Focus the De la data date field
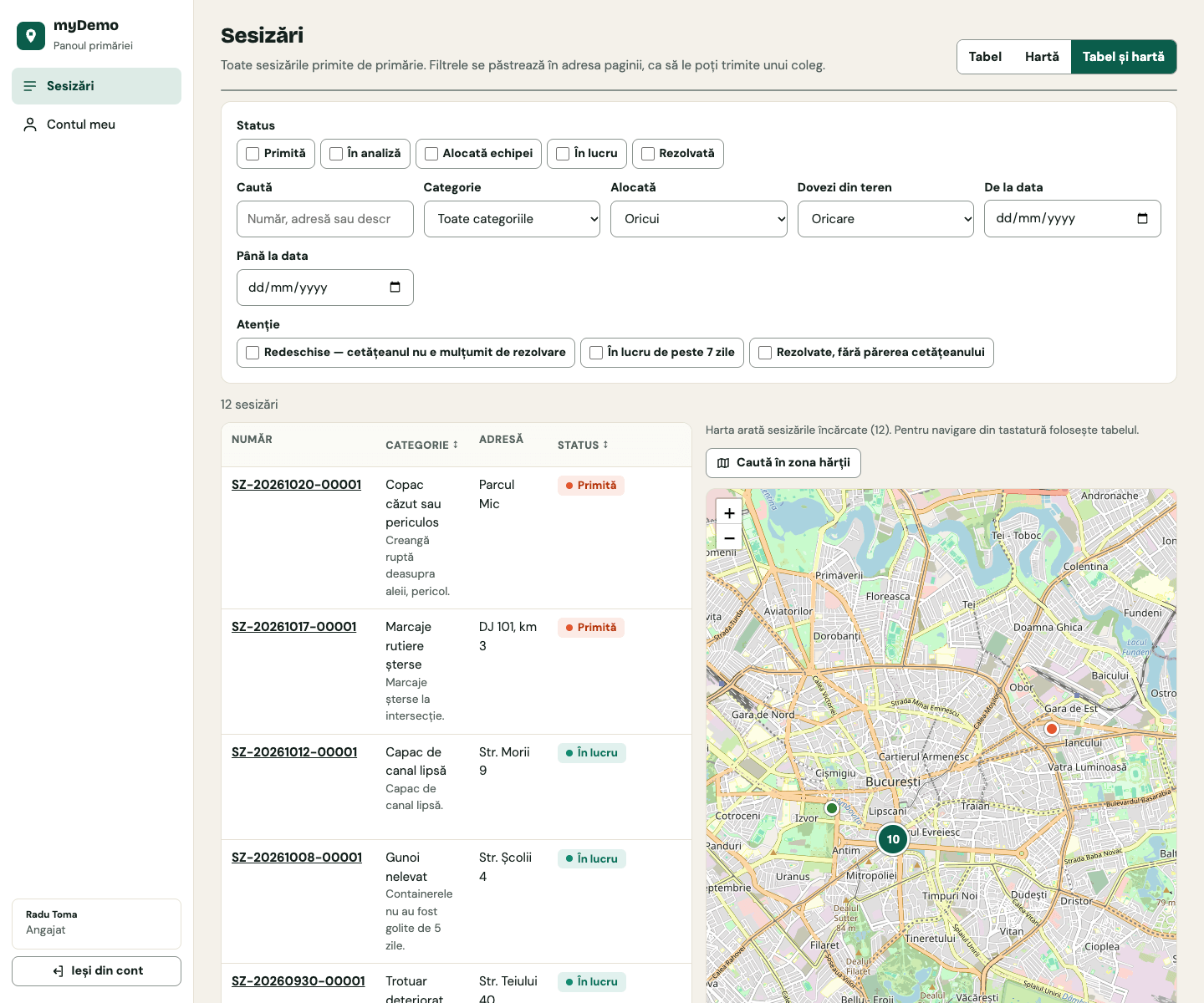The image size is (1204, 1003). pos(1073,219)
